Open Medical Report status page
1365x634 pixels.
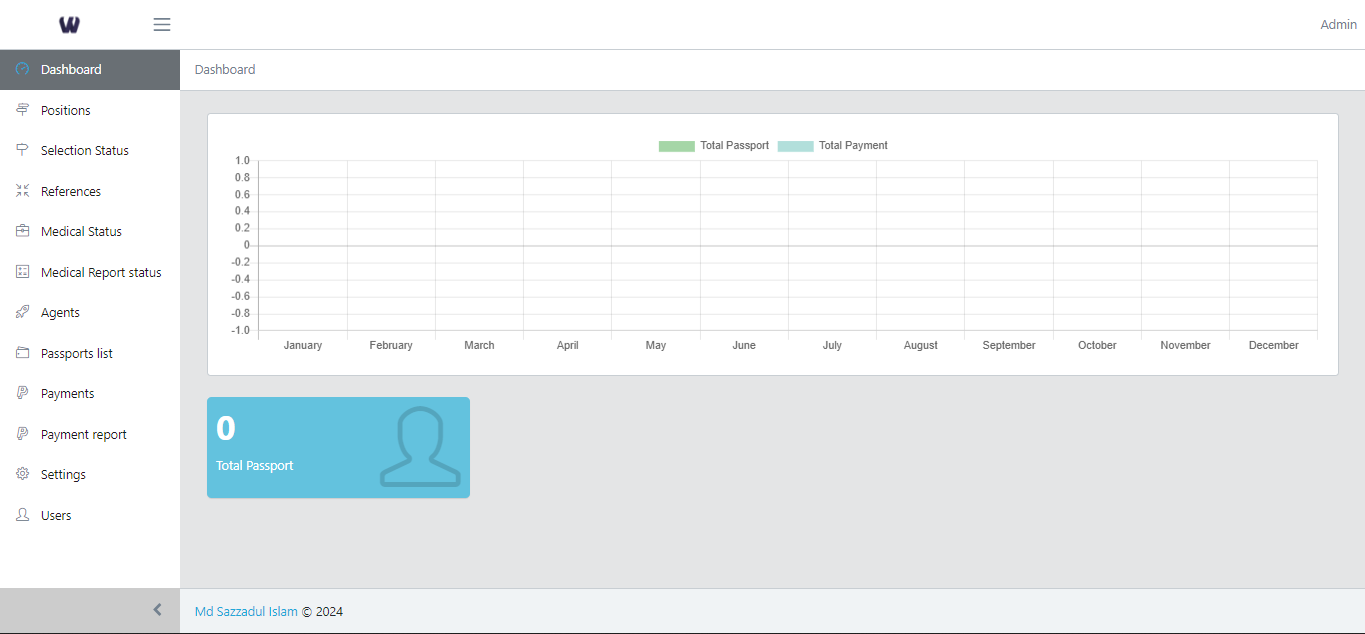point(90,272)
